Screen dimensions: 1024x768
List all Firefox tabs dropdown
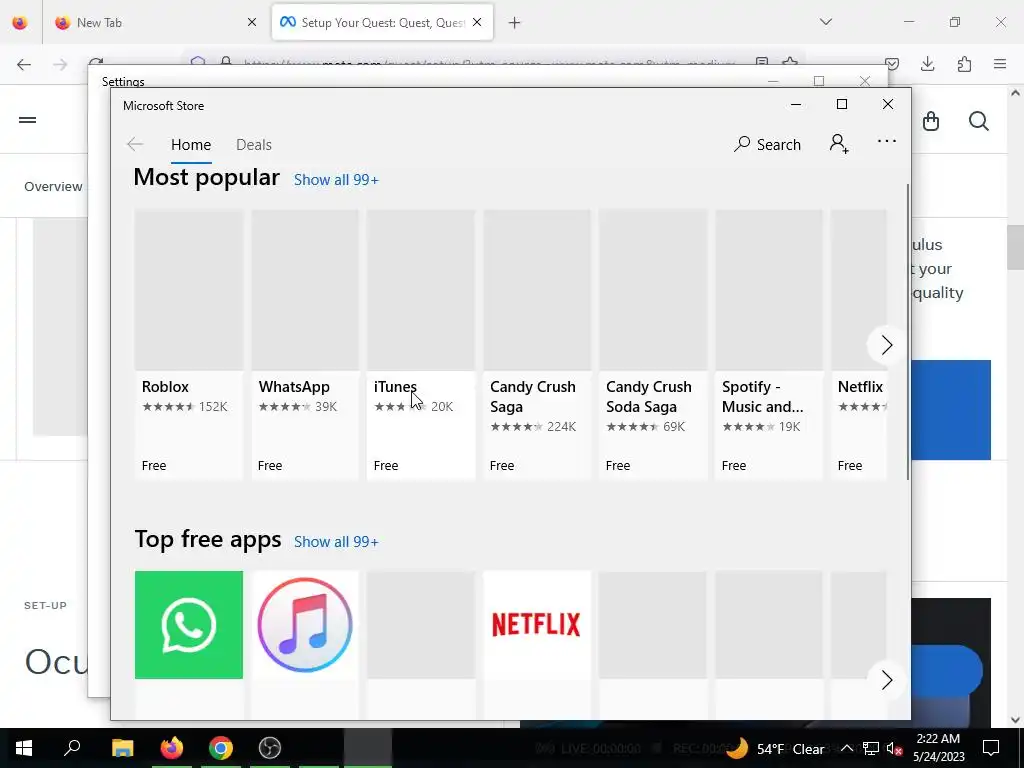tap(826, 22)
